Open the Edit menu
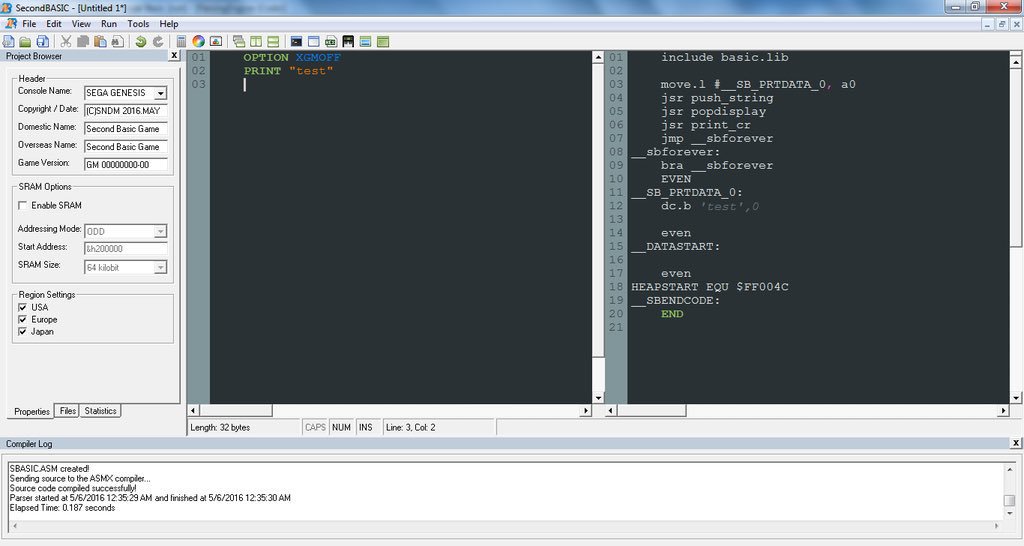This screenshot has height=546, width=1024. [54, 24]
